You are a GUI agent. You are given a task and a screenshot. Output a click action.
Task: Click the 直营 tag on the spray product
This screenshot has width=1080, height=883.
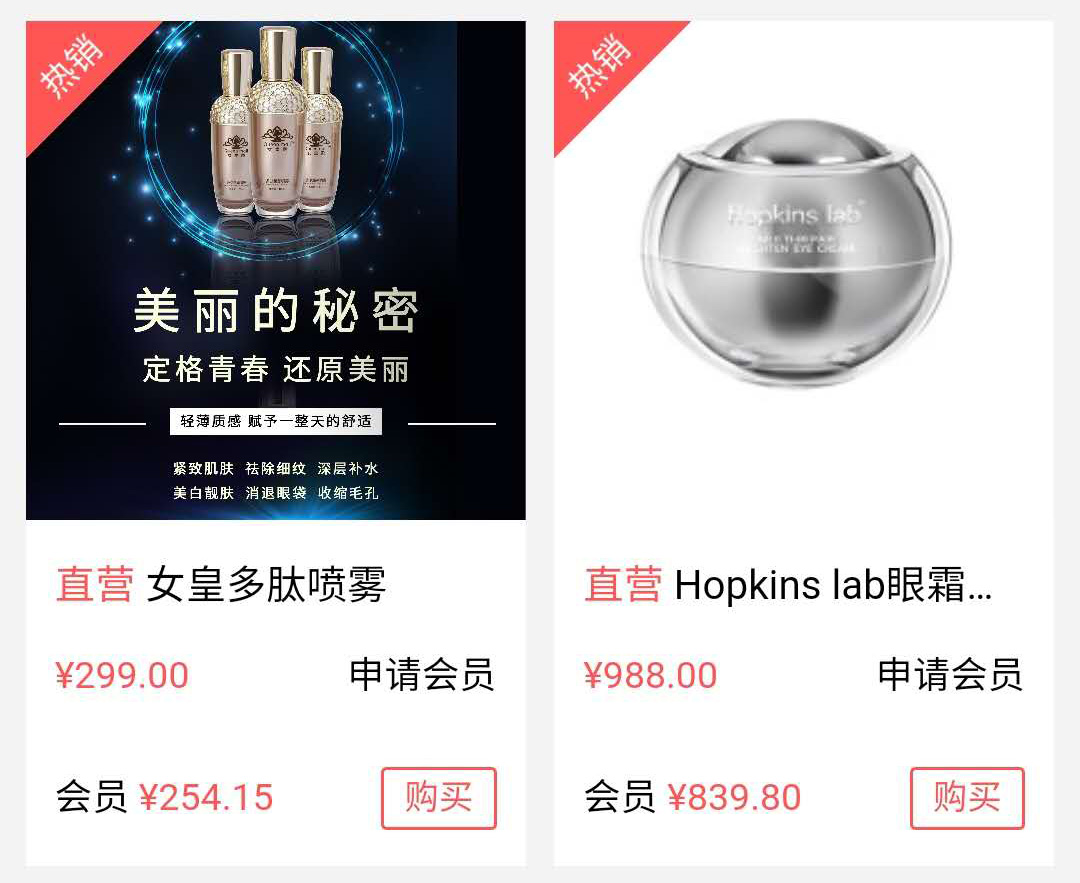coord(95,584)
